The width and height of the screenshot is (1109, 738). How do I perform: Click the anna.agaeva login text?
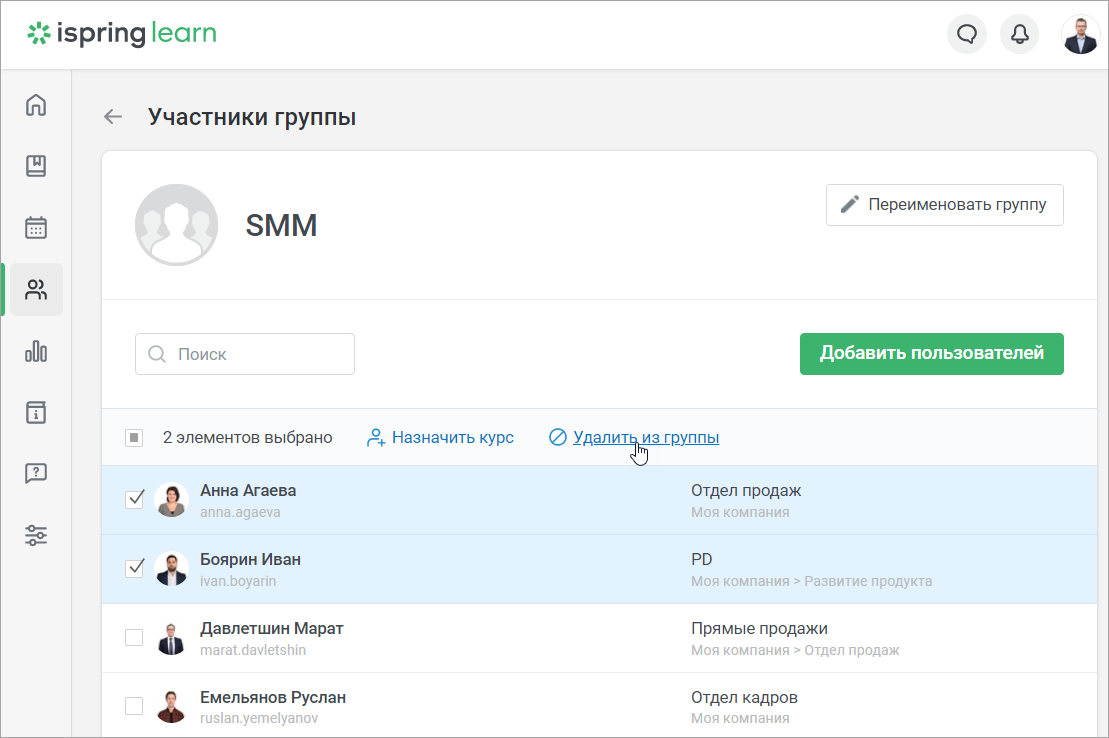(240, 512)
